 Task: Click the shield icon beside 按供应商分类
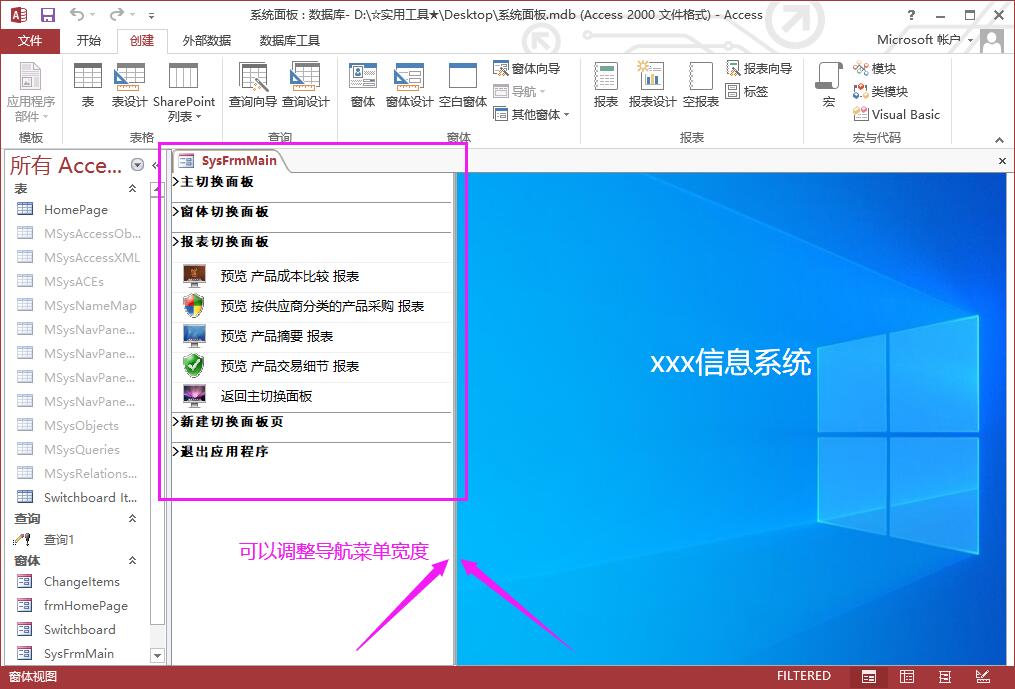click(194, 306)
